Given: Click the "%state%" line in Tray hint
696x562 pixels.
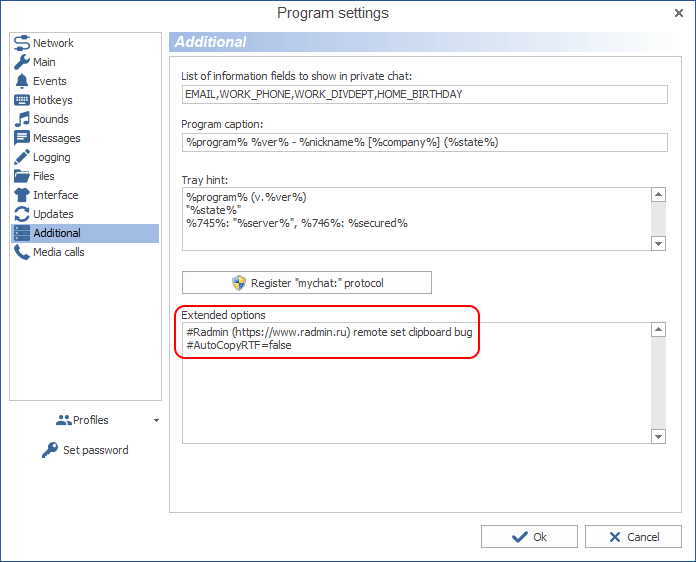Looking at the screenshot, I should coord(214,210).
